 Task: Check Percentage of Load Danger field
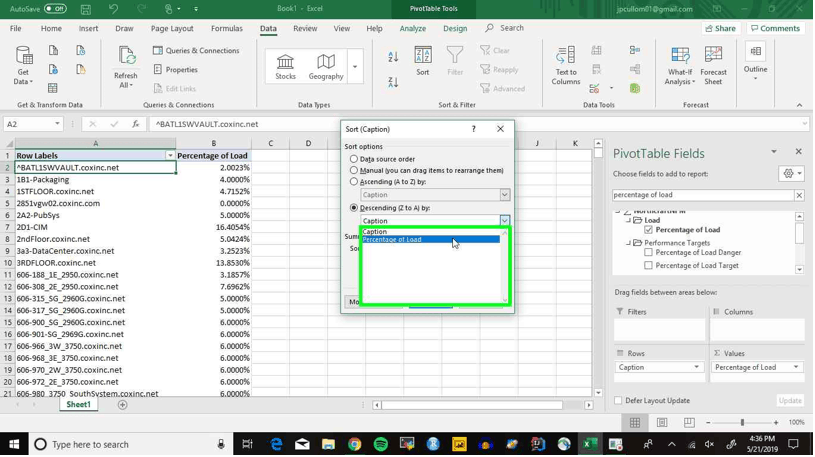click(648, 253)
